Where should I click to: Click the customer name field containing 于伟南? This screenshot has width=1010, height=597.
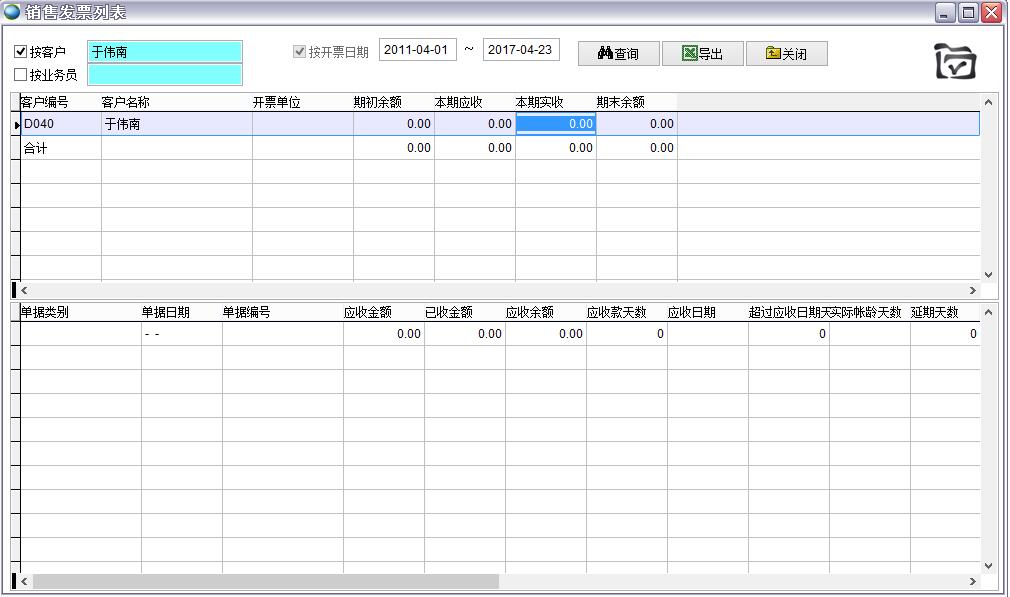tap(165, 52)
